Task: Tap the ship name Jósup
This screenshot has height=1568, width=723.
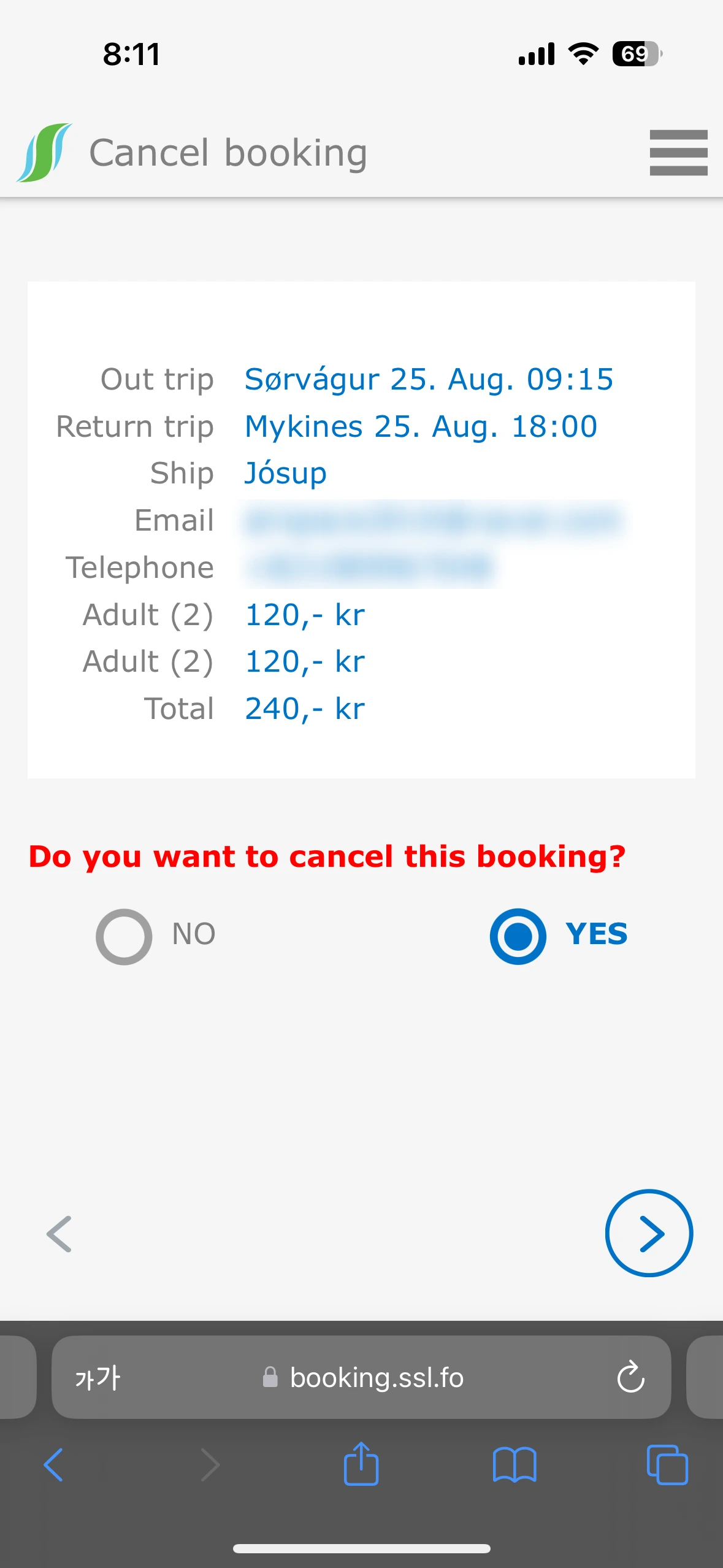Action: (285, 473)
